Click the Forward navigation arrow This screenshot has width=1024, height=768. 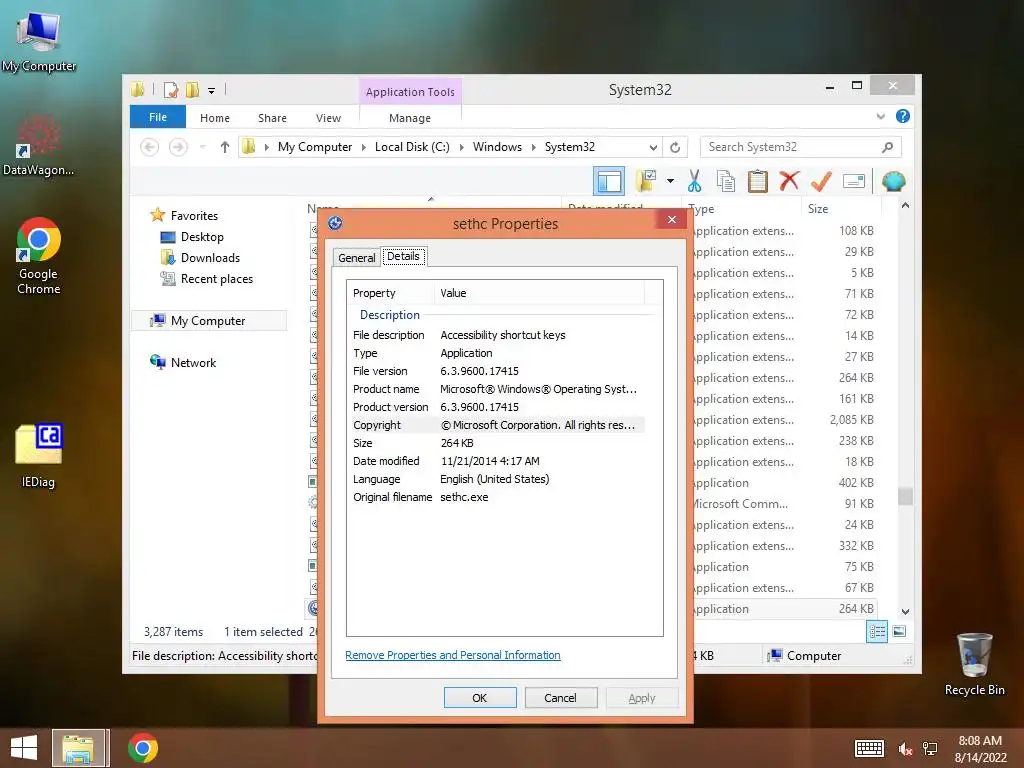coord(178,147)
